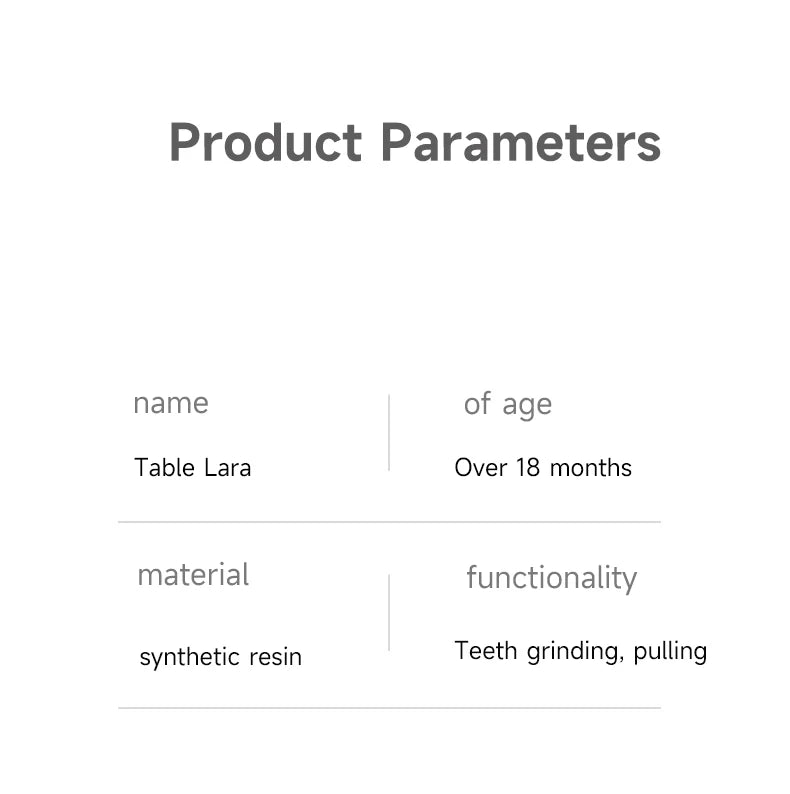This screenshot has height=794, width=790.
Task: Select the "Table Lara" value text
Action: [192, 468]
